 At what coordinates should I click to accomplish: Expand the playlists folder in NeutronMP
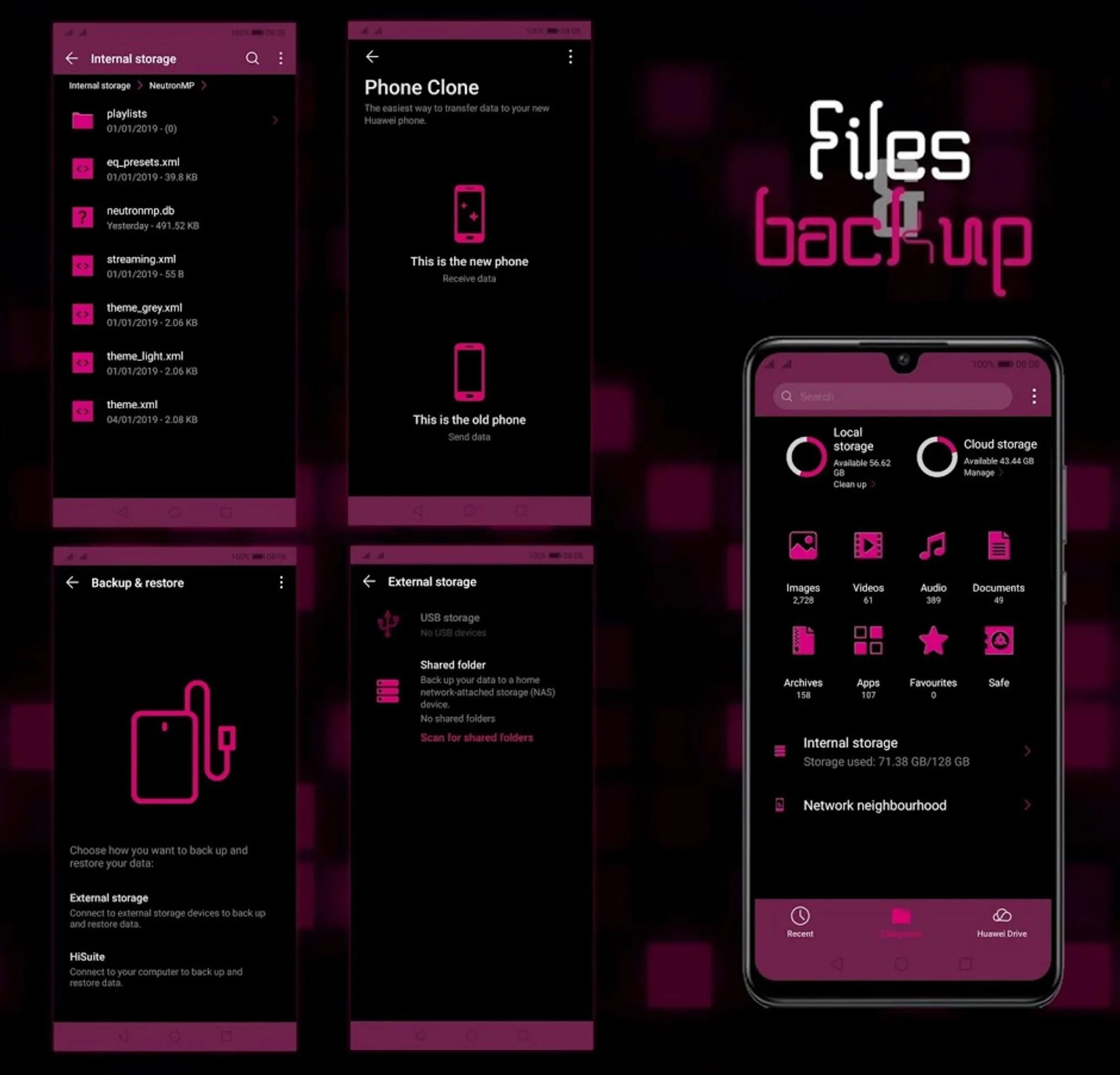[x=275, y=120]
